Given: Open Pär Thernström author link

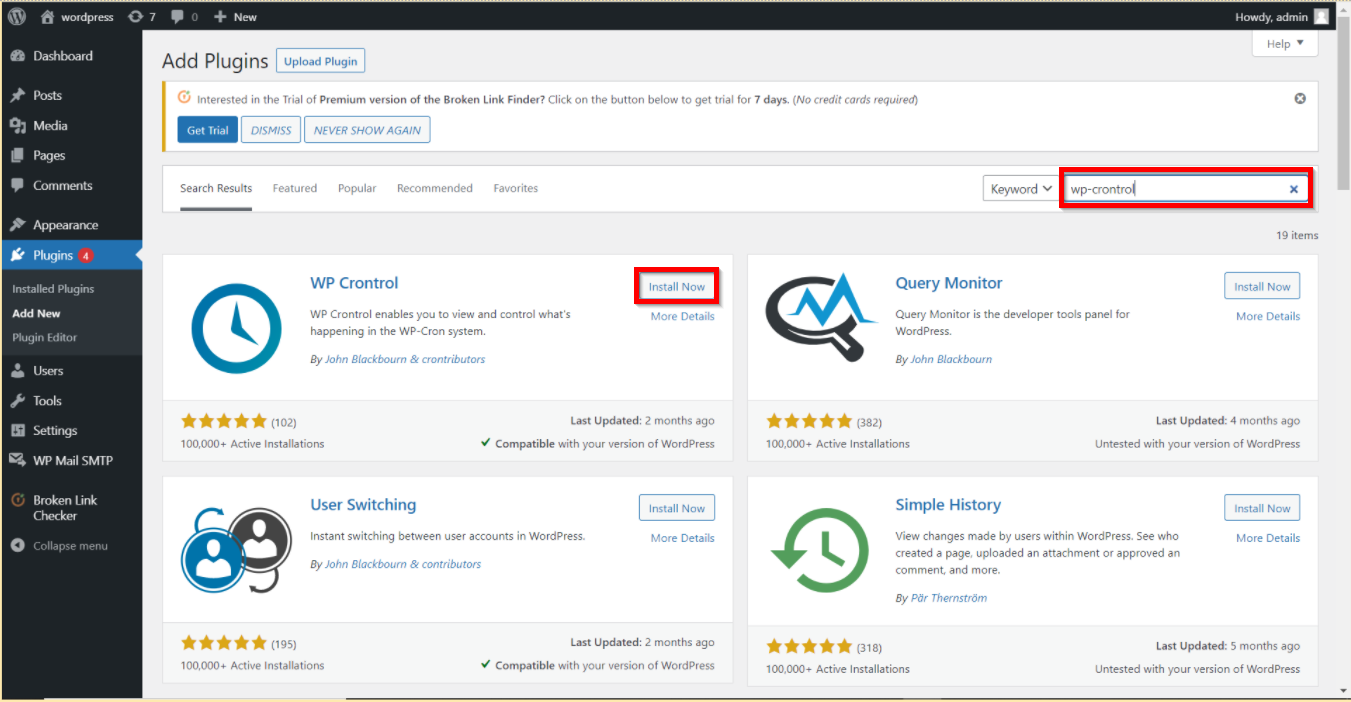Looking at the screenshot, I should 949,598.
